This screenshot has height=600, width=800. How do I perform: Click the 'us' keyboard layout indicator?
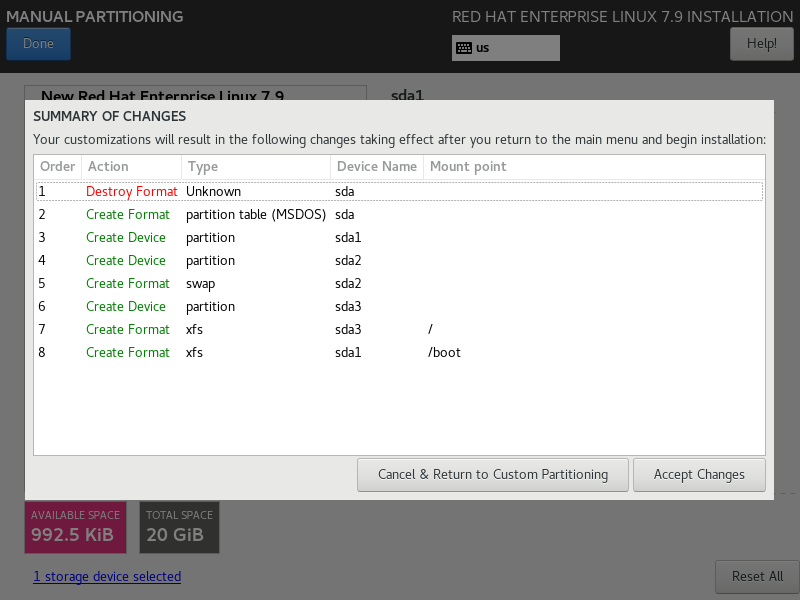click(x=506, y=48)
